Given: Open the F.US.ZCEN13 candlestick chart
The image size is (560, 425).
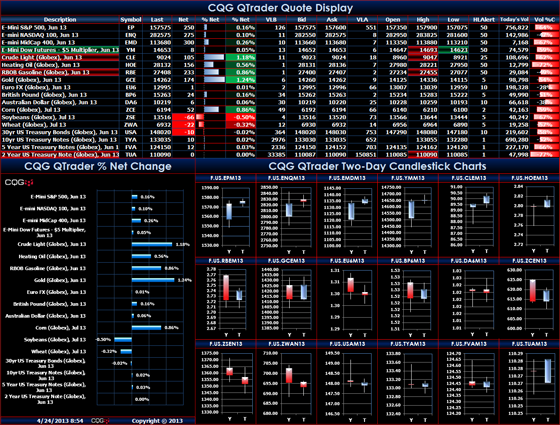Looking at the screenshot, I should pos(529,299).
